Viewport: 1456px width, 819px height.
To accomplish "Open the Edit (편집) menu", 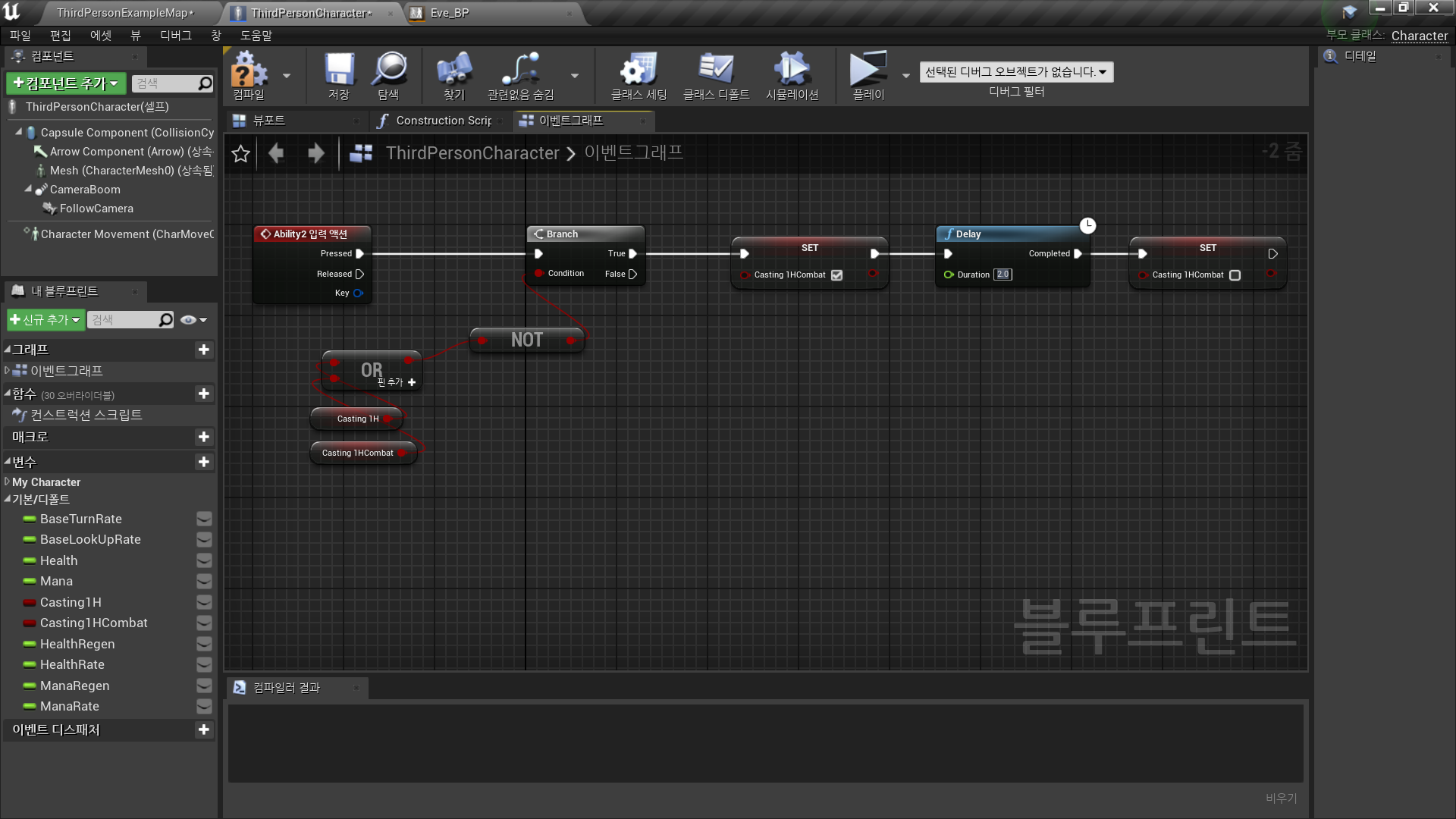I will pos(60,36).
